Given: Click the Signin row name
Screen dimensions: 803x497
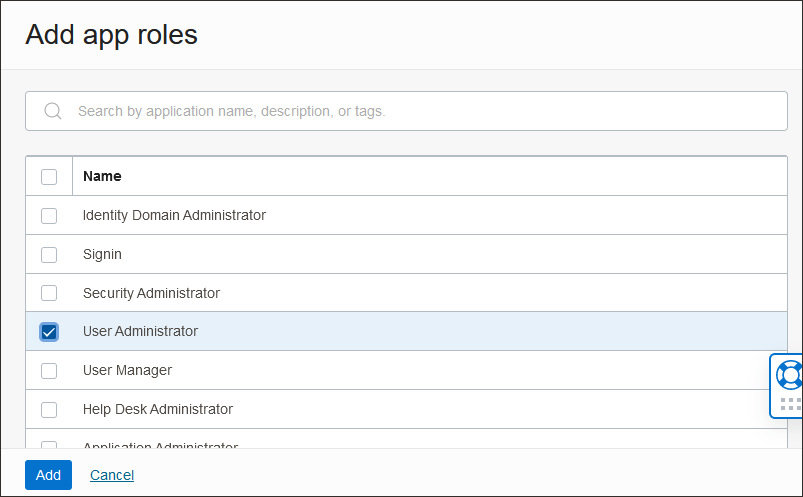Looking at the screenshot, I should point(102,254).
